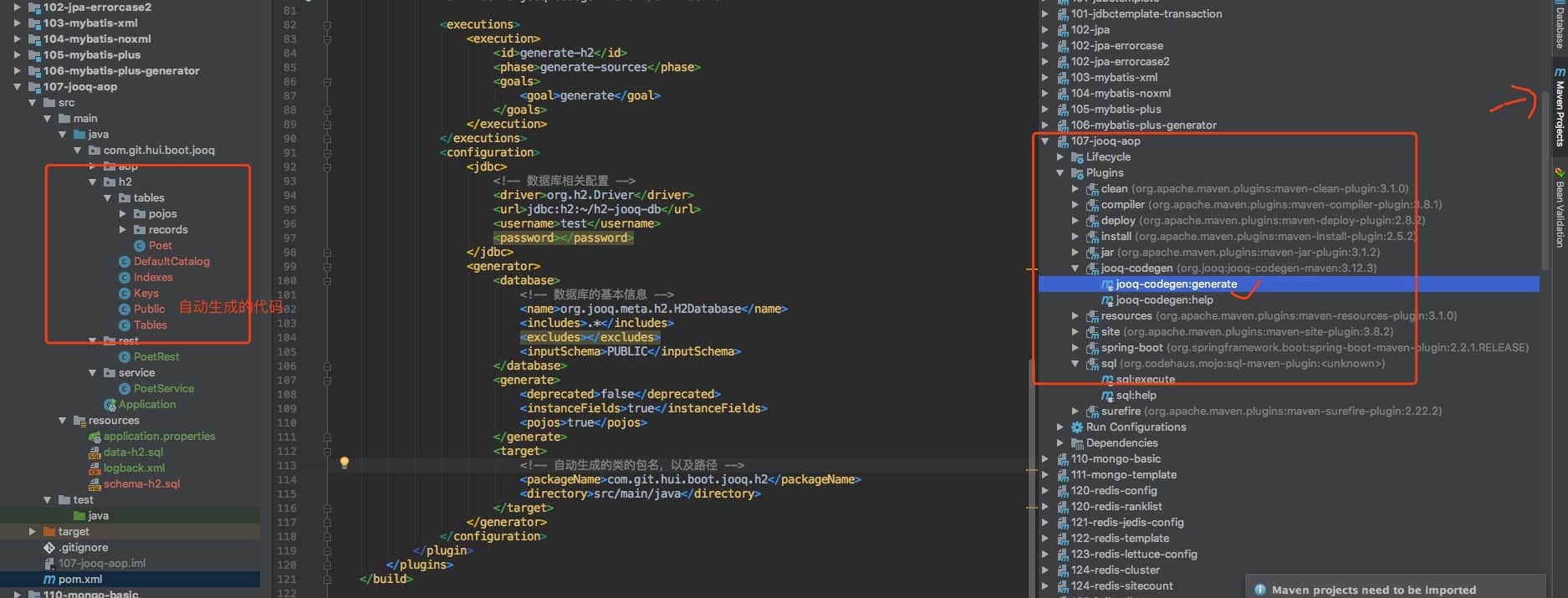Click the schema-h2.sql file icon
Viewport: 1568px width, 598px height.
[x=94, y=484]
